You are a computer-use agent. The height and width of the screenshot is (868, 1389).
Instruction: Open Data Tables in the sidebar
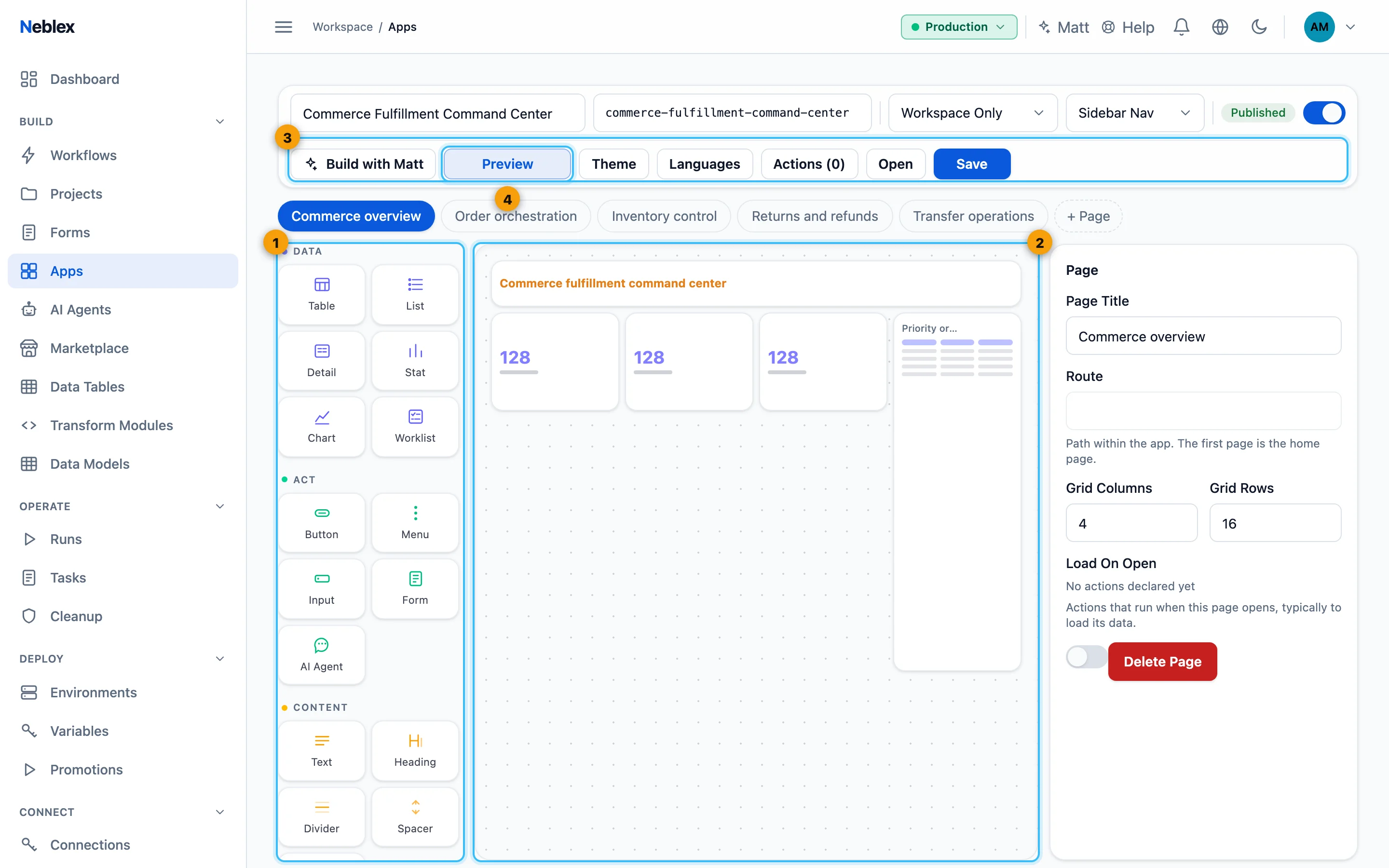tap(123, 386)
